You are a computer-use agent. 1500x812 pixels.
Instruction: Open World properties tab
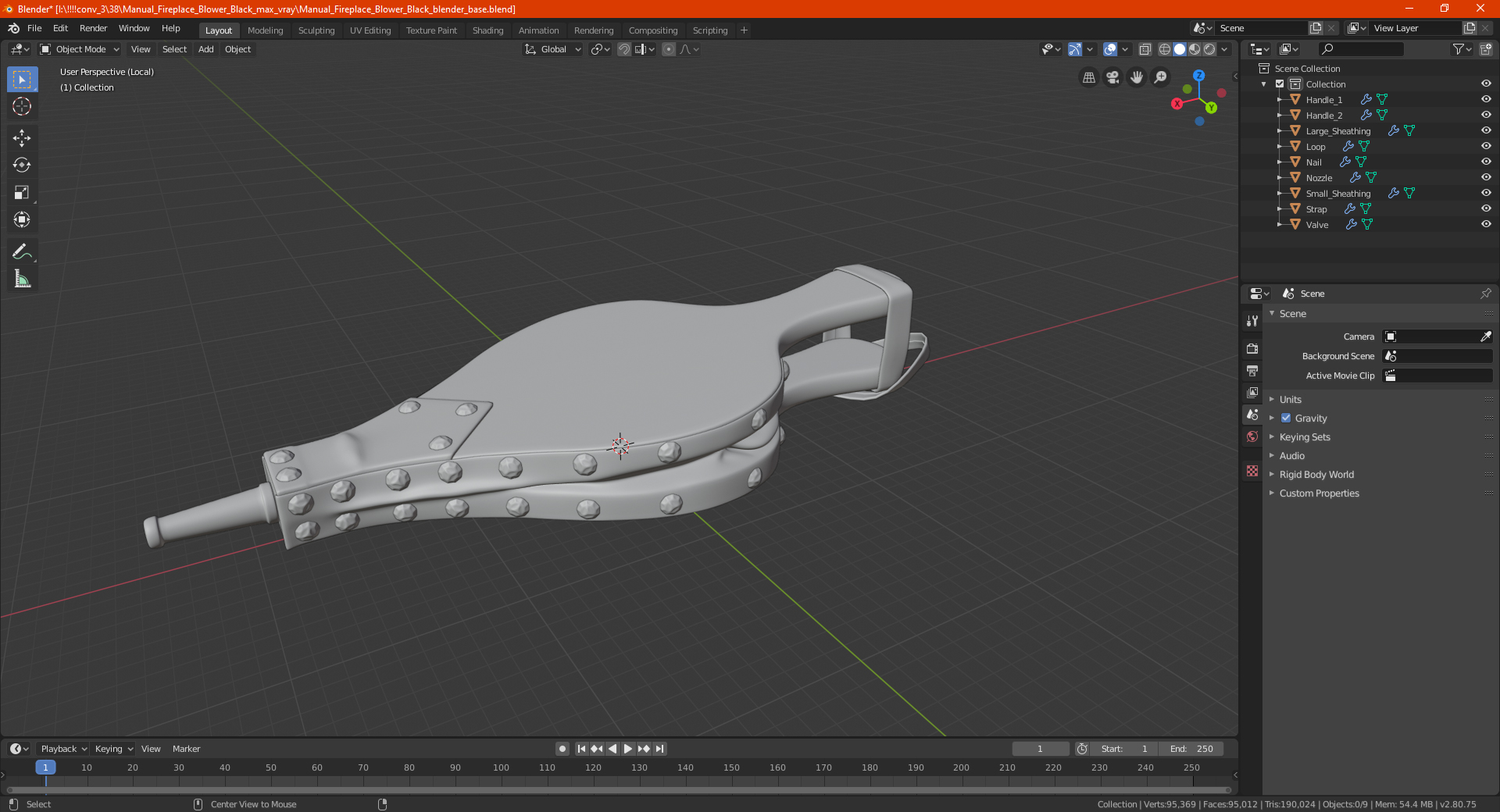1252,436
